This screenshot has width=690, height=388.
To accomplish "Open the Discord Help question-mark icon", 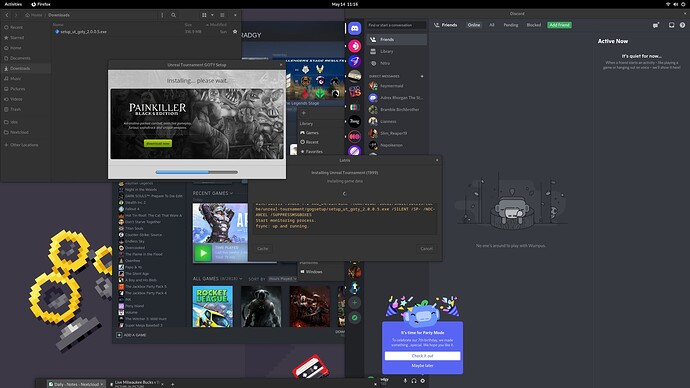I will click(682, 25).
